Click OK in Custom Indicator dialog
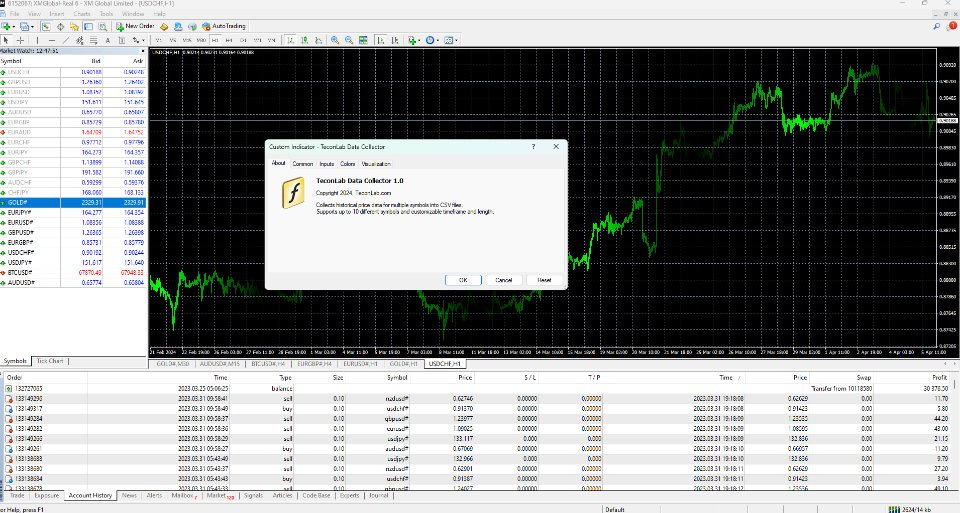The height and width of the screenshot is (513, 960). tap(463, 280)
